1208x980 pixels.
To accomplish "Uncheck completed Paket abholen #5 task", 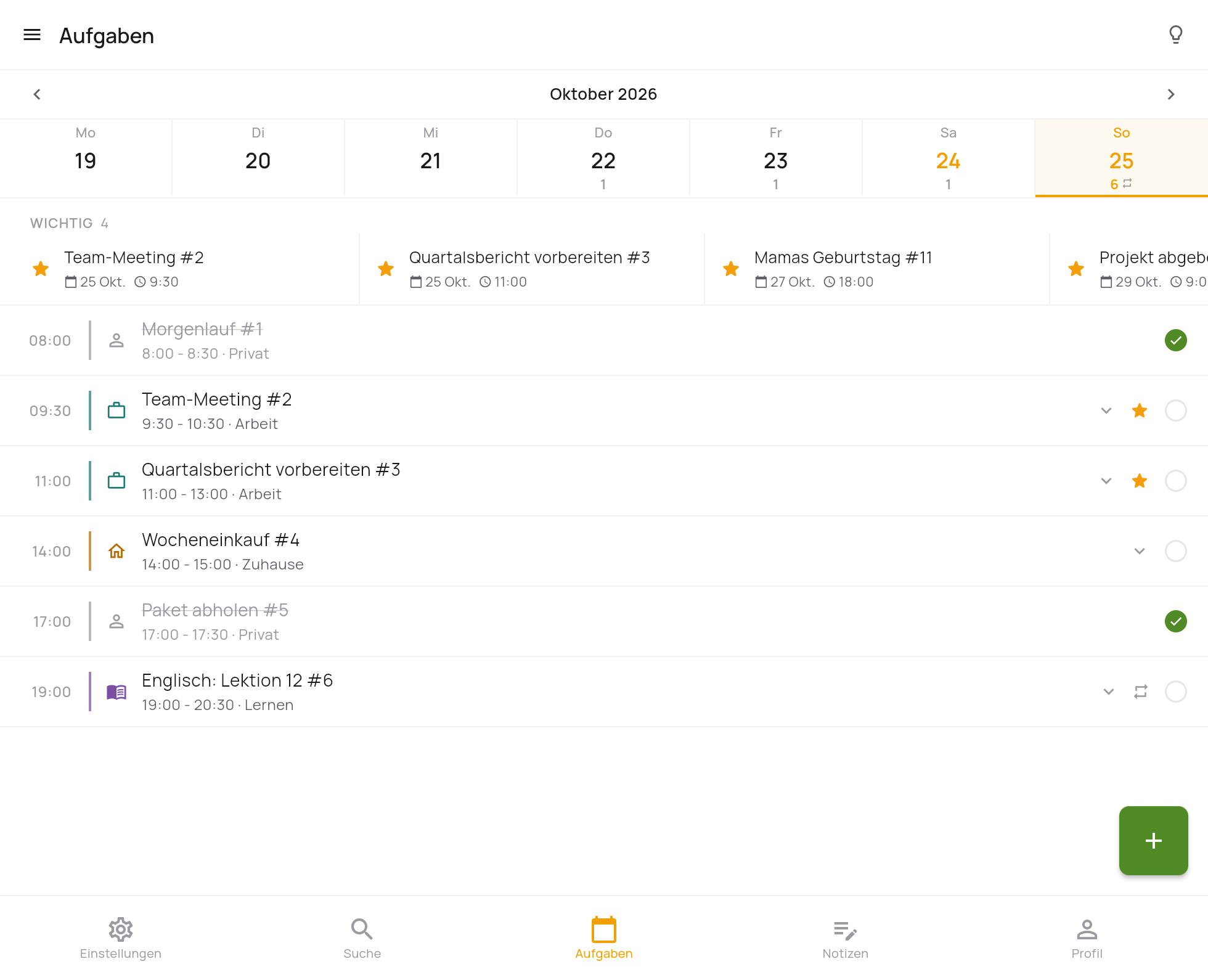I will click(x=1175, y=621).
